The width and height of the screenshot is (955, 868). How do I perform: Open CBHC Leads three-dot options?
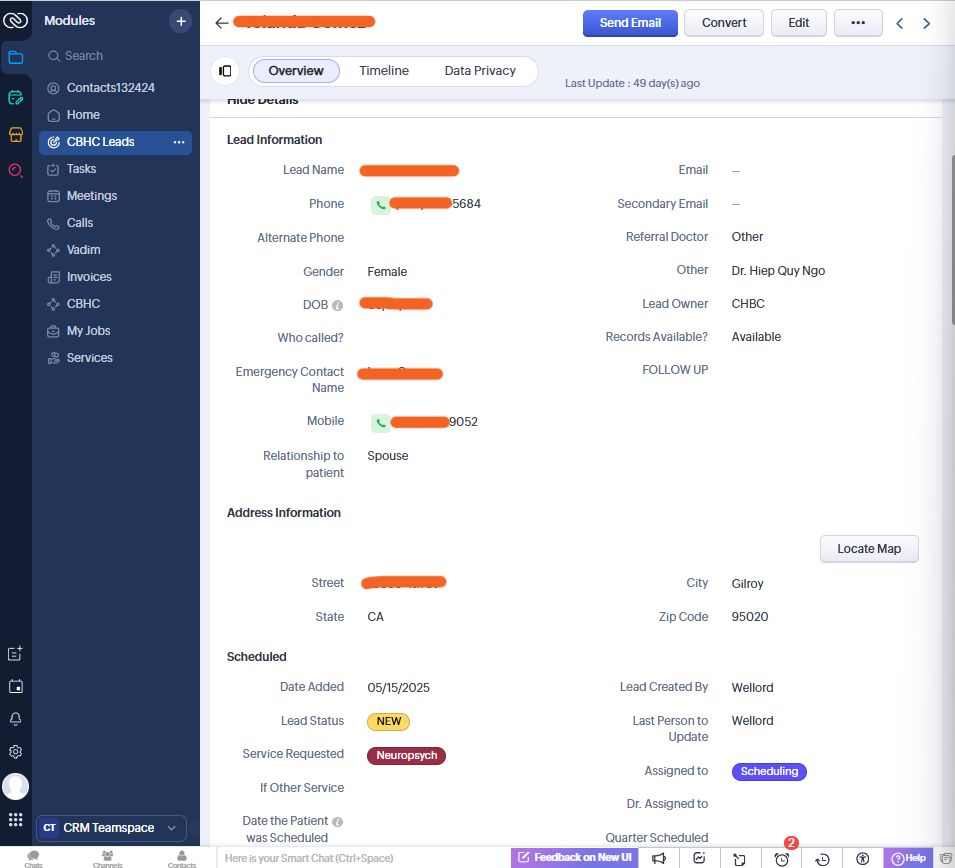click(x=178, y=142)
